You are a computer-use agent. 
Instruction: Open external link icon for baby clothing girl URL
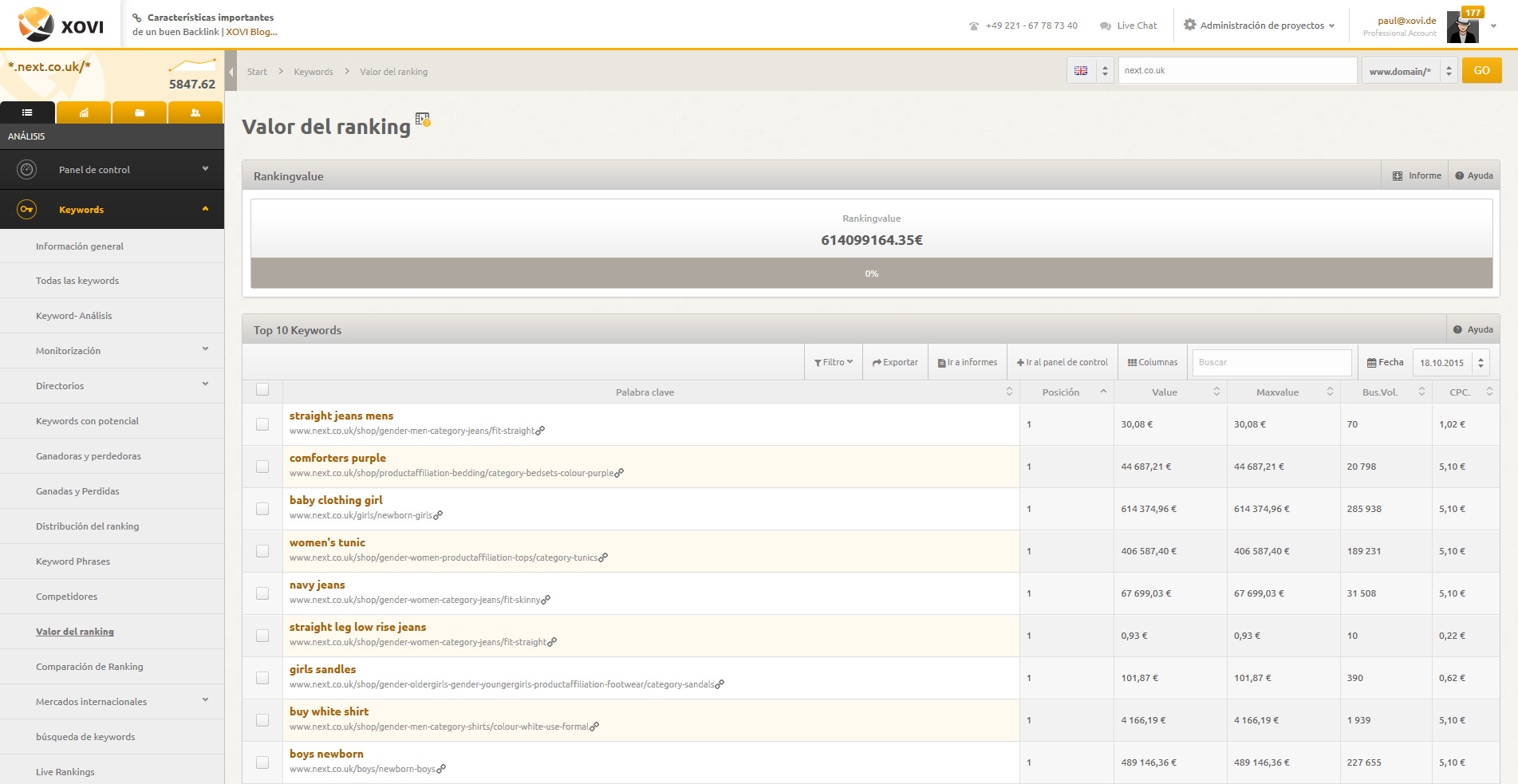438,515
